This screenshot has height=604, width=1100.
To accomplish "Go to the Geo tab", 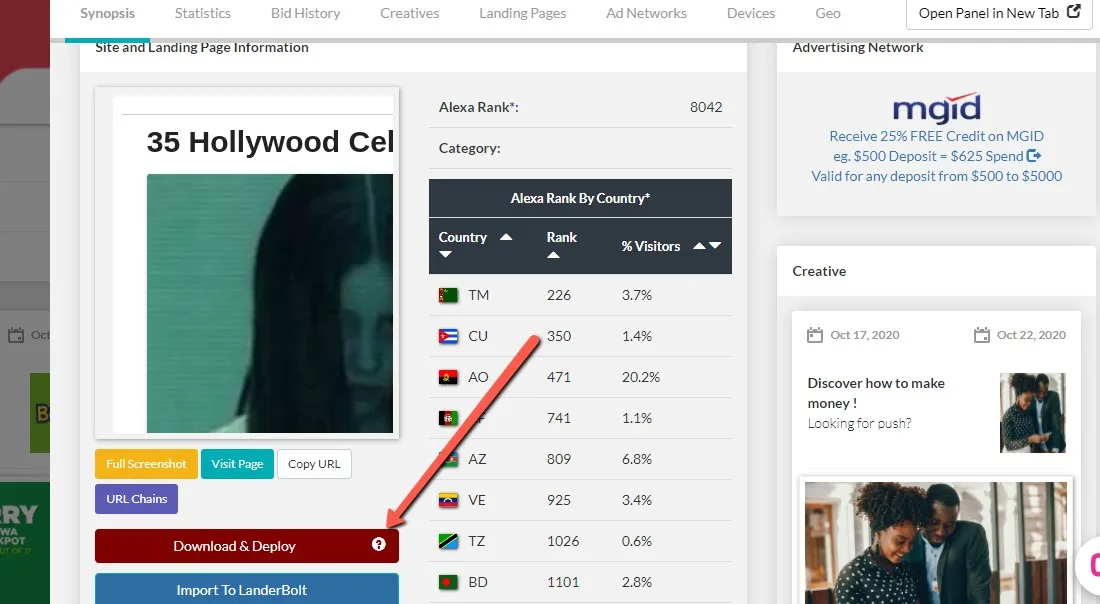I will tap(828, 13).
